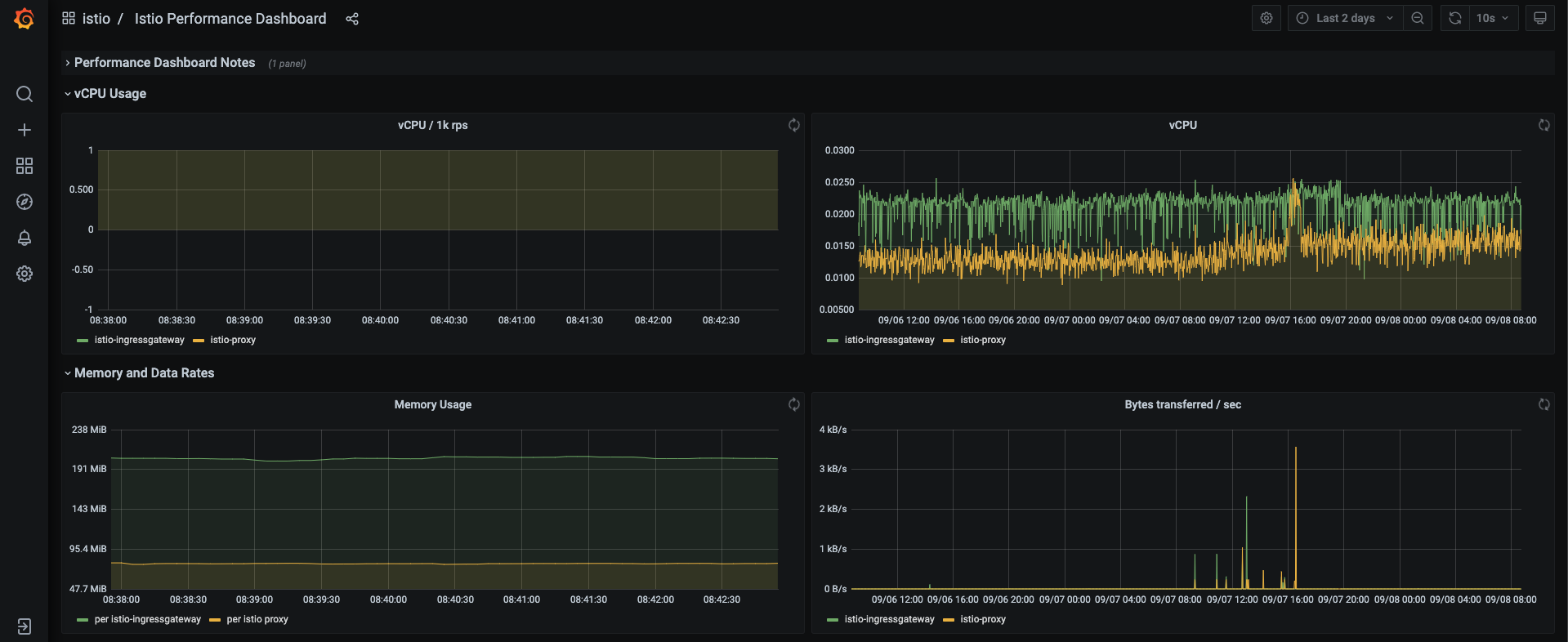The width and height of the screenshot is (1568, 642).
Task: Open Dashboards from the sidebar grid icon
Action: [25, 166]
